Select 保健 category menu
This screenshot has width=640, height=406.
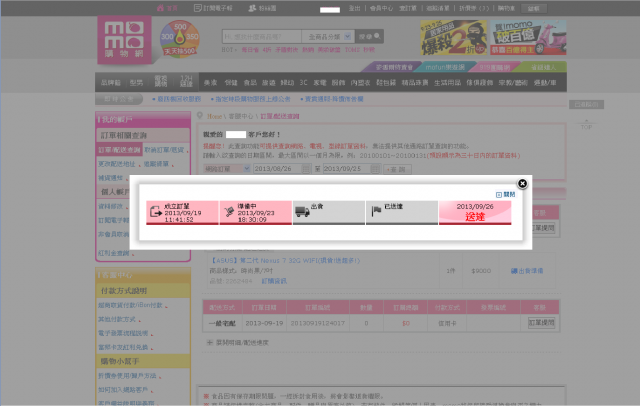[231, 83]
